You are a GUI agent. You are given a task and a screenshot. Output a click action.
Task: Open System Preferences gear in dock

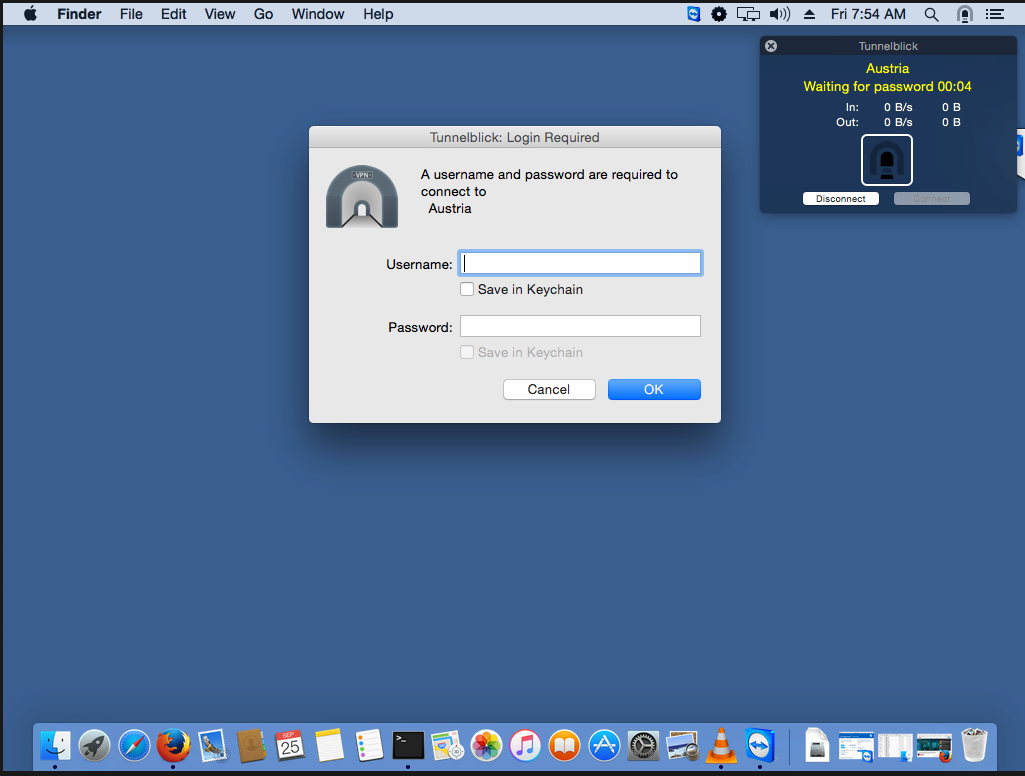pyautogui.click(x=643, y=745)
